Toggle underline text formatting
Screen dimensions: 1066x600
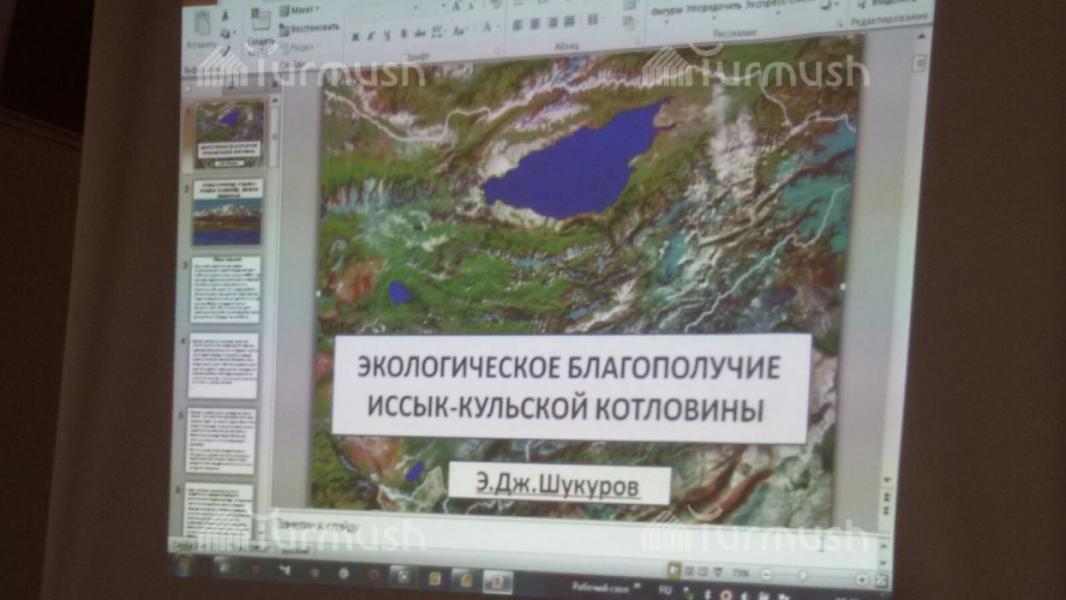coord(386,37)
